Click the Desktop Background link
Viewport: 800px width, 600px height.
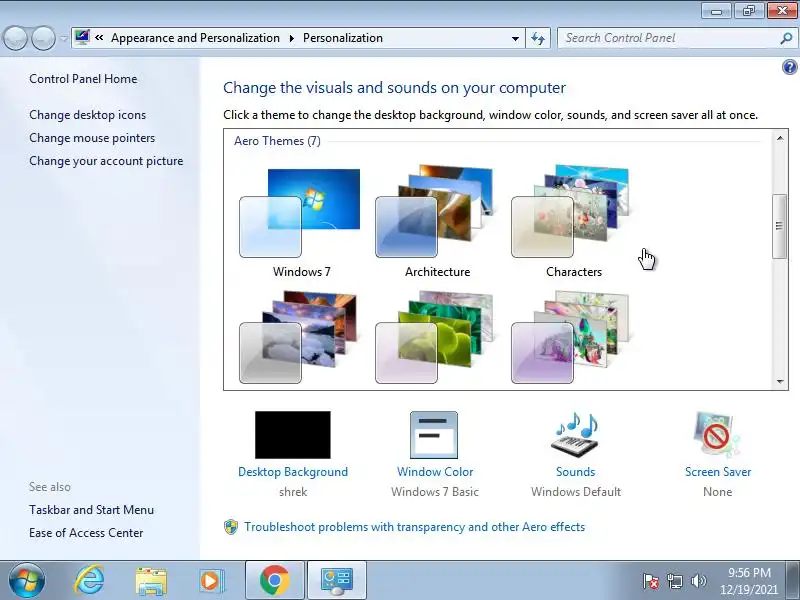tap(293, 472)
